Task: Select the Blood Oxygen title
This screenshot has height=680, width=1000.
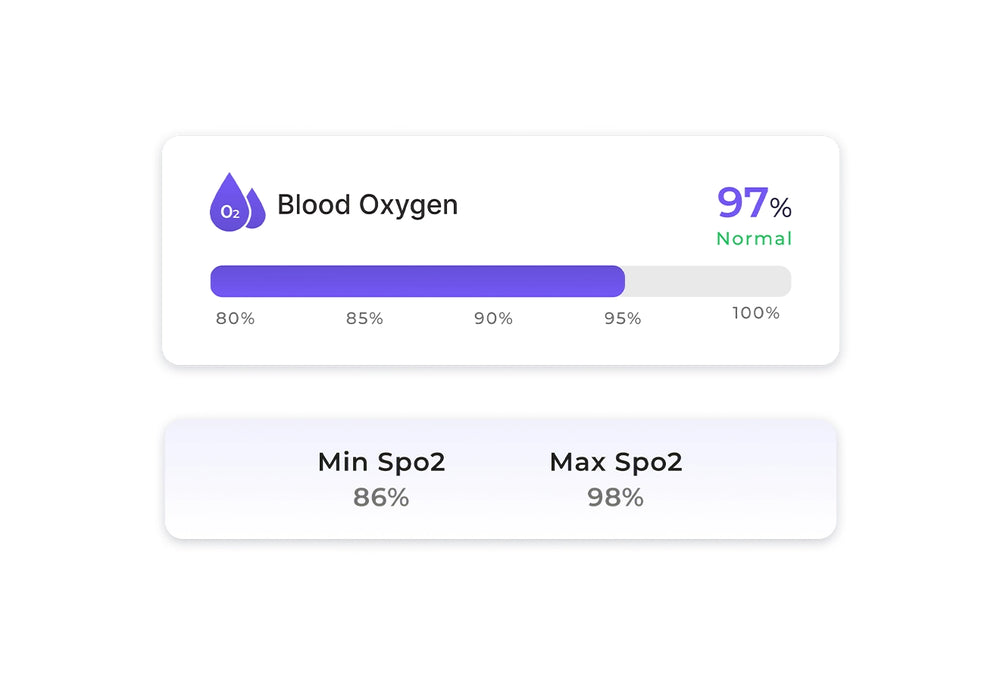Action: [x=367, y=205]
